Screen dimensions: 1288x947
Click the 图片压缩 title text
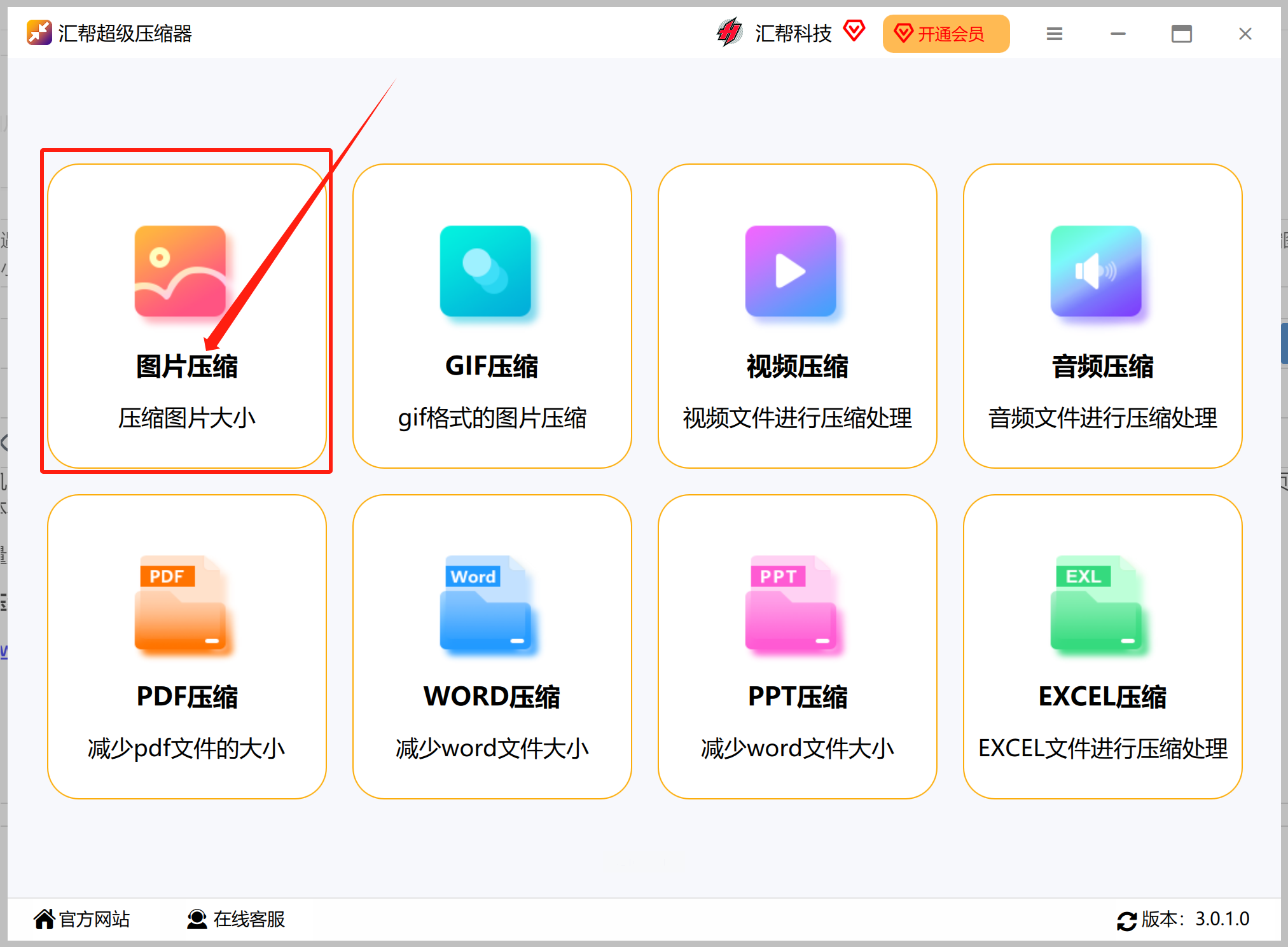[x=187, y=366]
